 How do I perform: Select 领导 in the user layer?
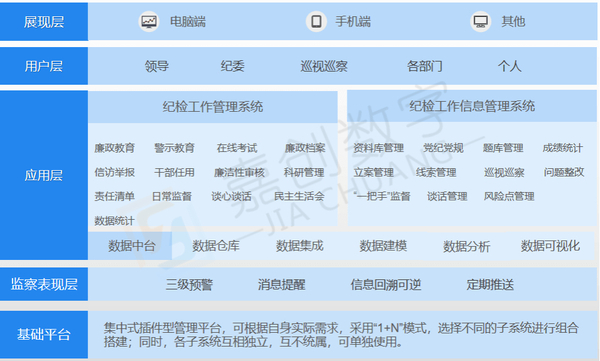[x=157, y=66]
